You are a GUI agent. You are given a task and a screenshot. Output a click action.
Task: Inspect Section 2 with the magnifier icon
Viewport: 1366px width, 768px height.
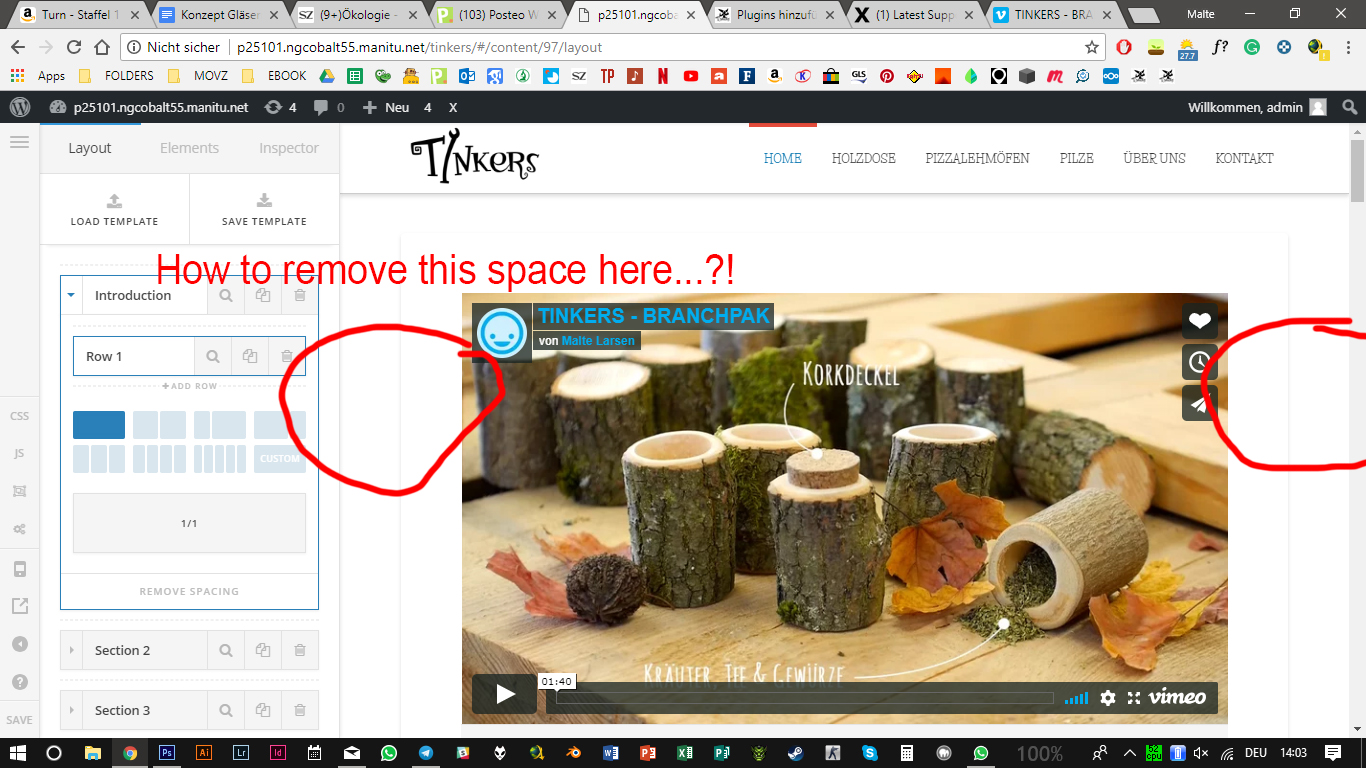[226, 650]
